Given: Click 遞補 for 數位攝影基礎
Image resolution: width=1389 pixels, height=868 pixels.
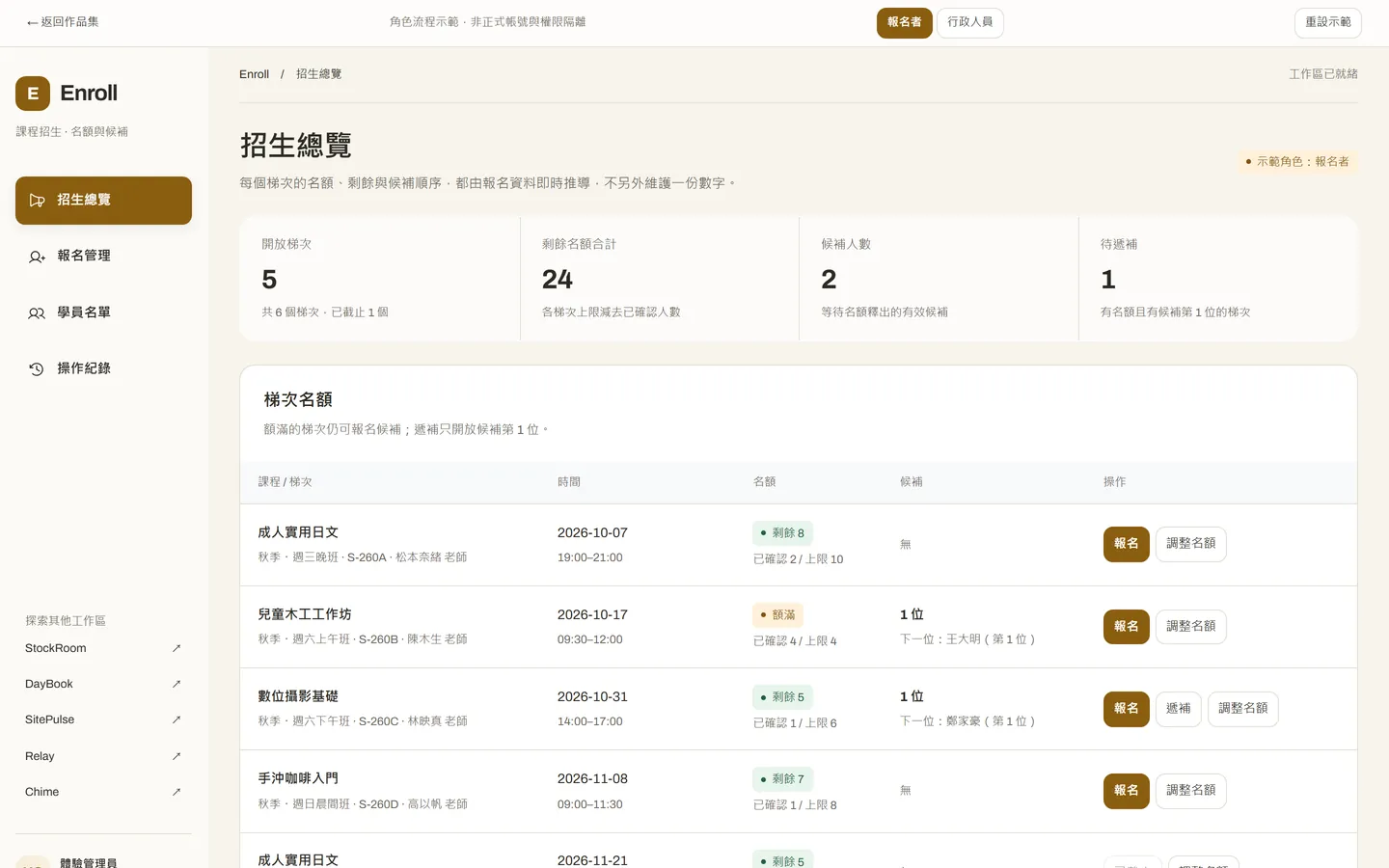Looking at the screenshot, I should click(x=1178, y=709).
